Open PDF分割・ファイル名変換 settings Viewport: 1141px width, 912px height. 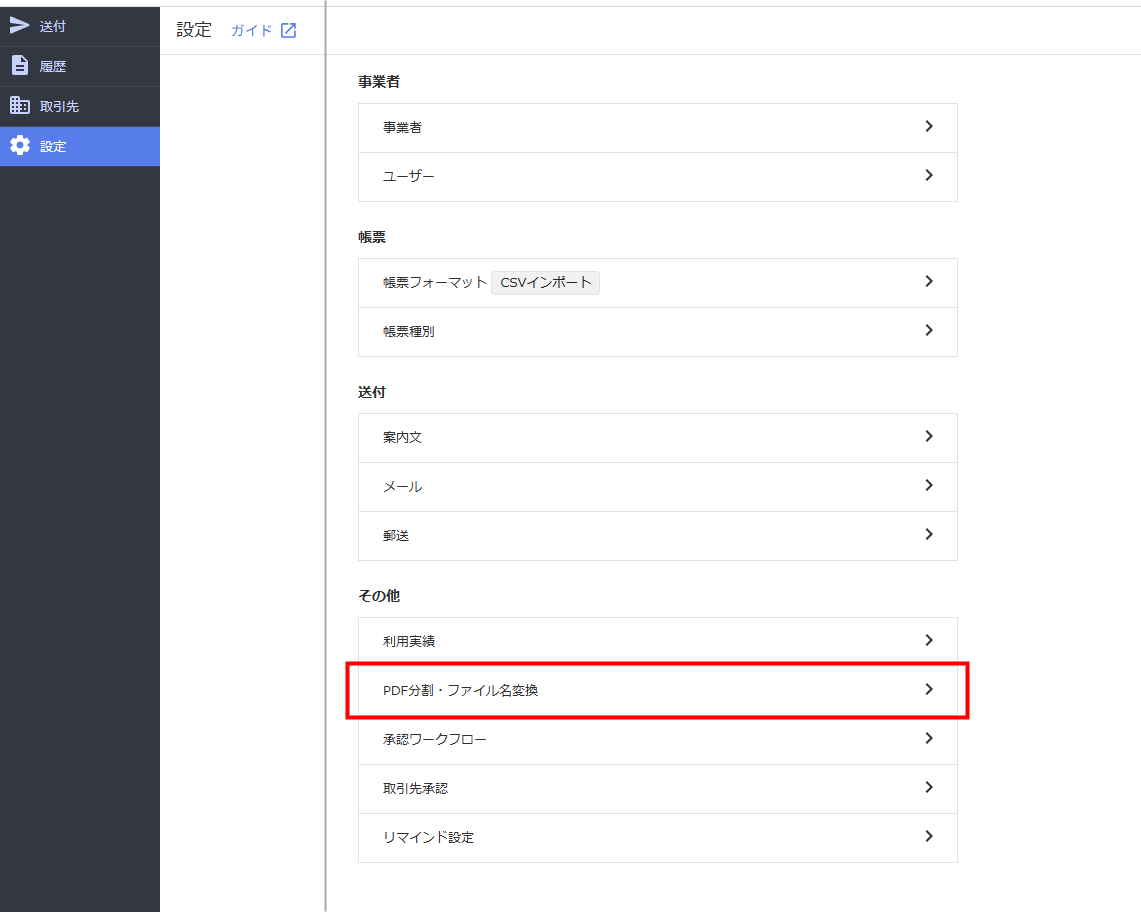461,690
